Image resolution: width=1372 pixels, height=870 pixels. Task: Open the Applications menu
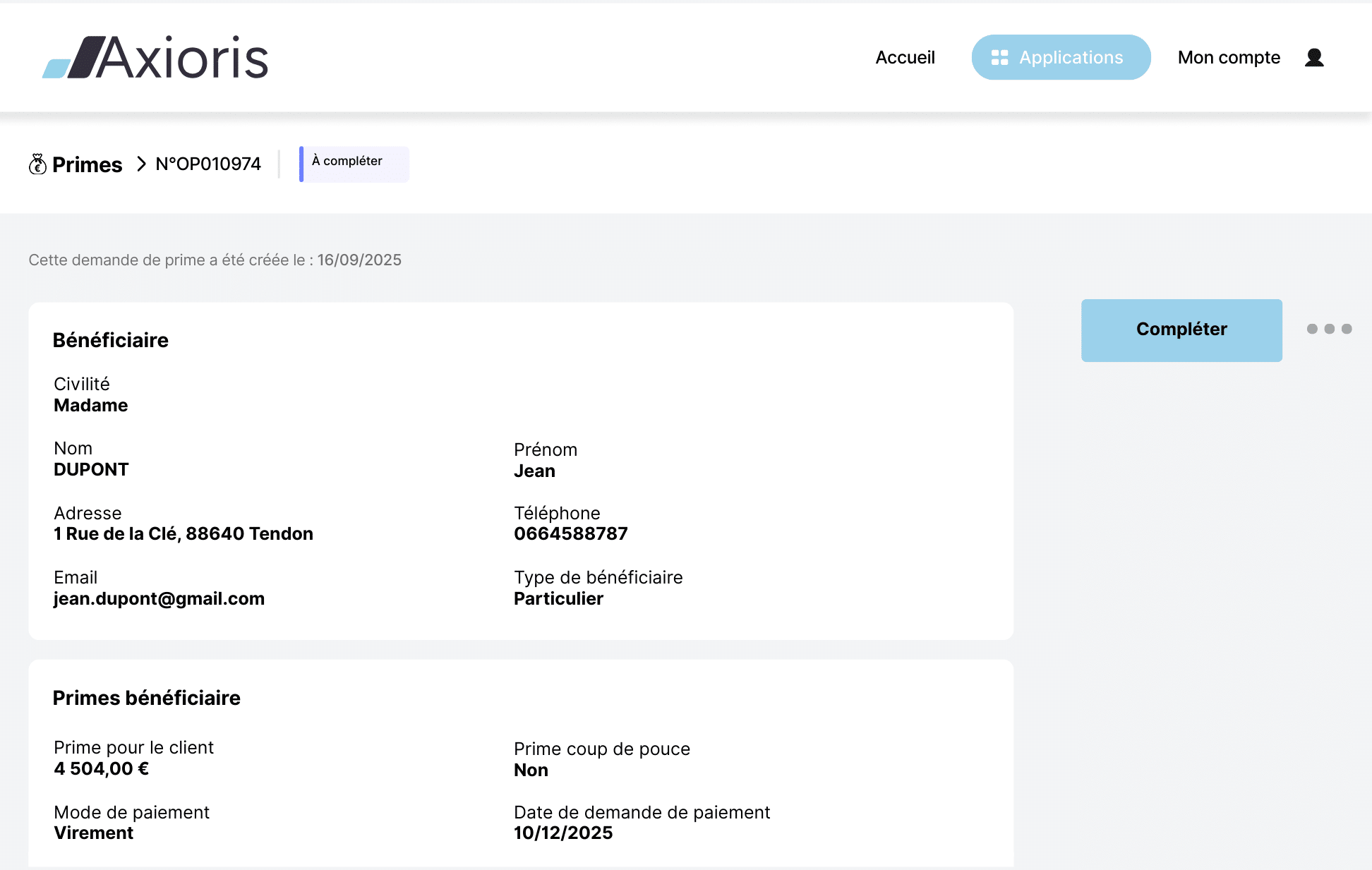[x=1061, y=57]
